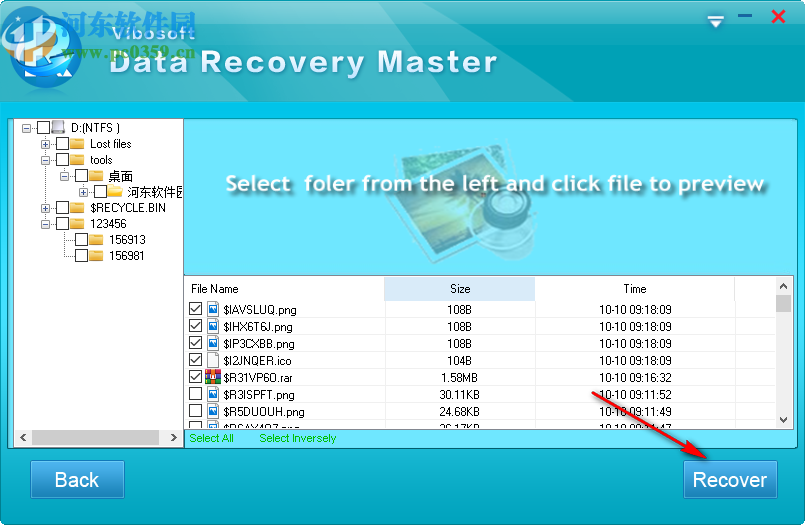Screen dimensions: 805x525
Task: Check the 123456 folder checkbox
Action: [x=63, y=224]
